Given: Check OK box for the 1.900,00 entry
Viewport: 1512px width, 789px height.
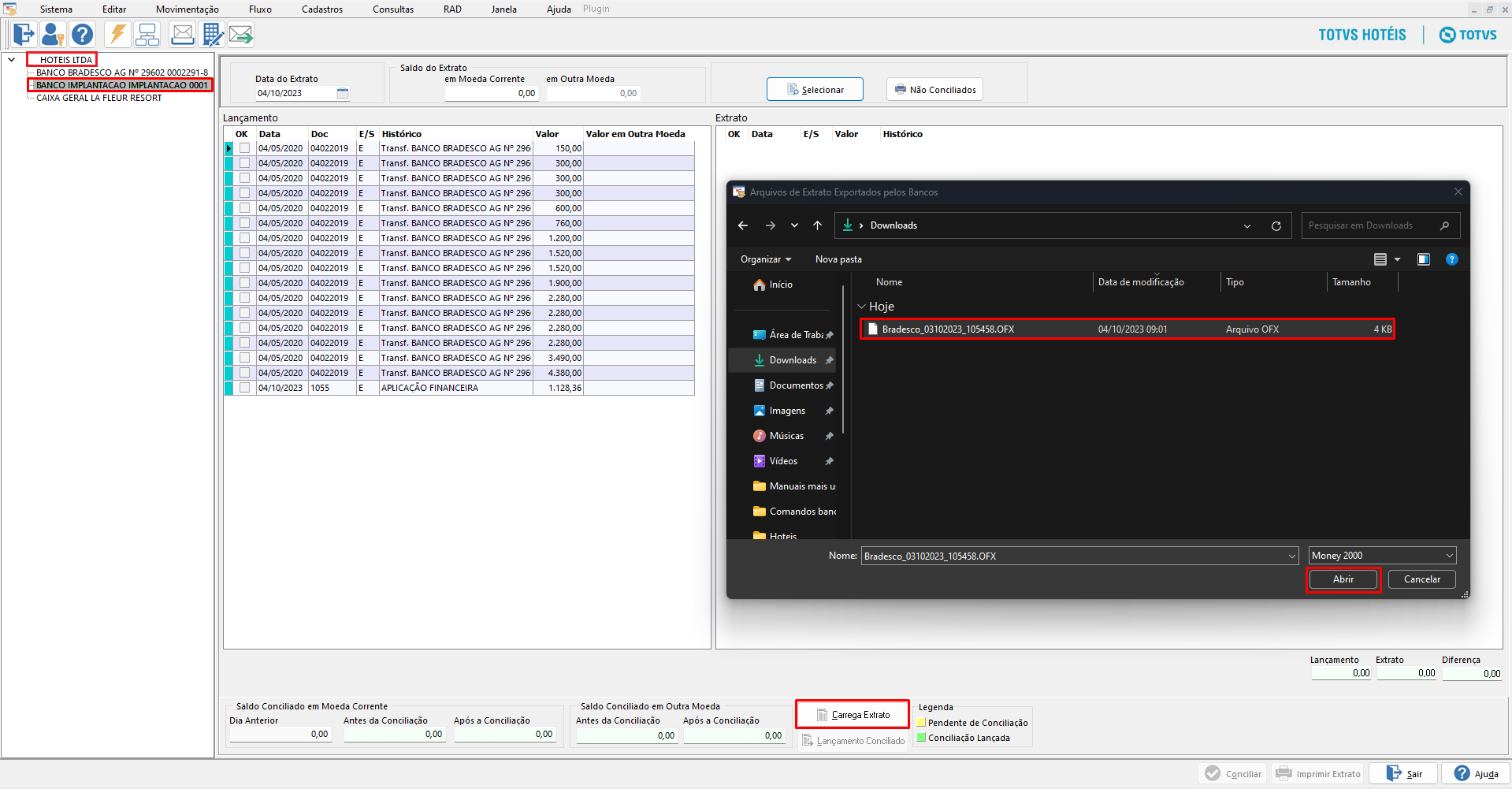Looking at the screenshot, I should pyautogui.click(x=245, y=283).
